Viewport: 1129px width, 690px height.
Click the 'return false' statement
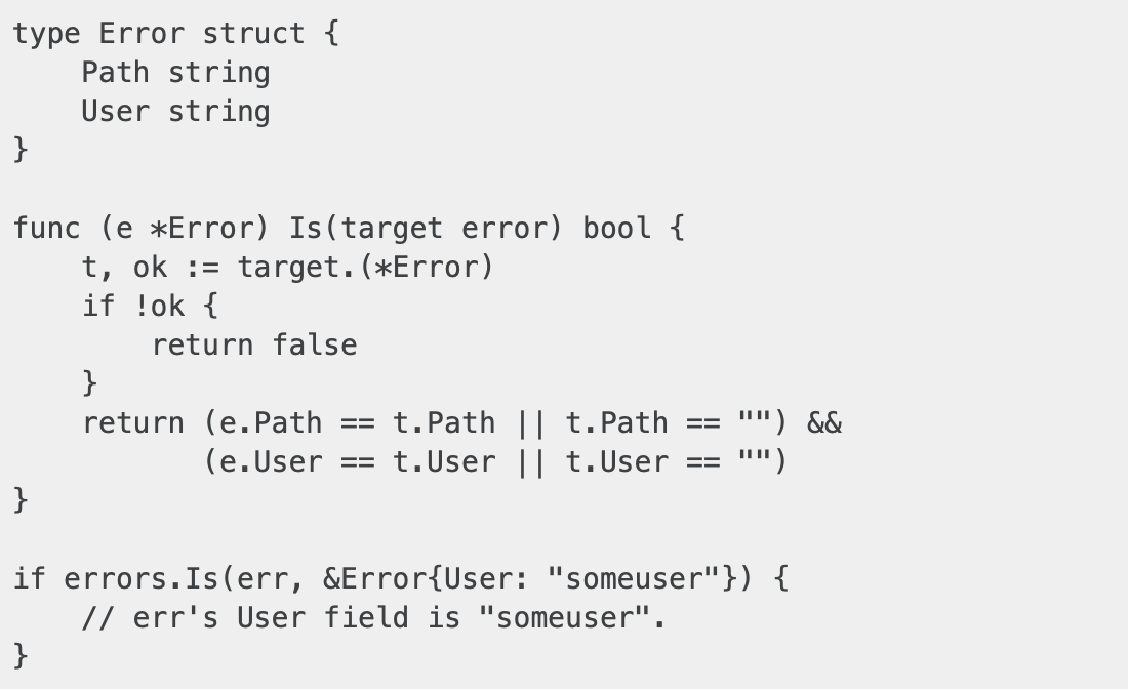[x=254, y=345]
